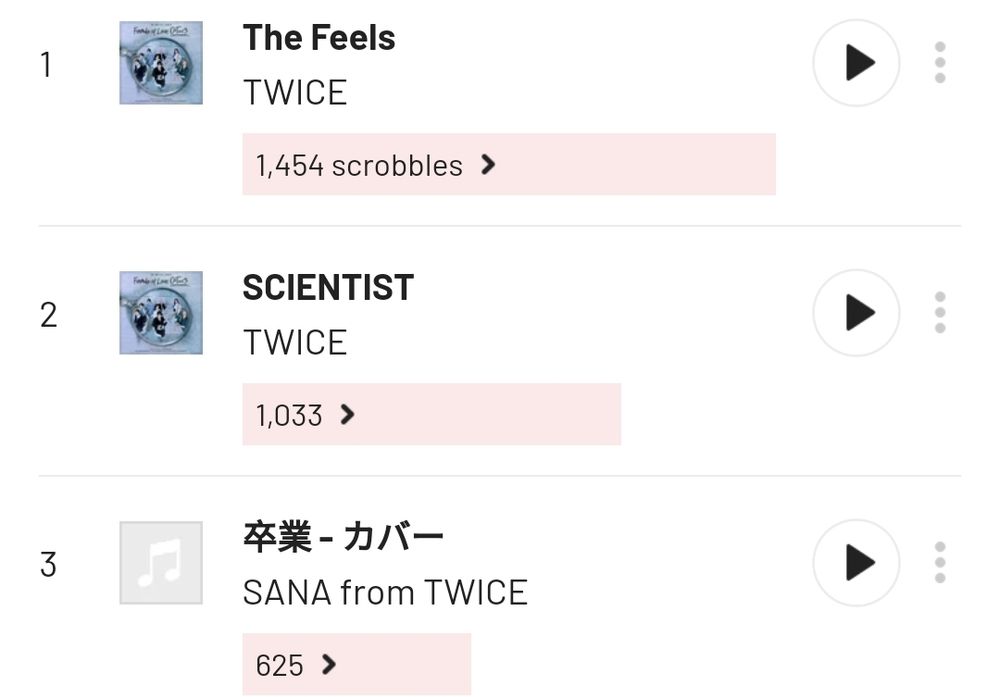Viewport: 1000px width, 697px height.
Task: Play the SCIENTIST track
Action: pos(856,313)
